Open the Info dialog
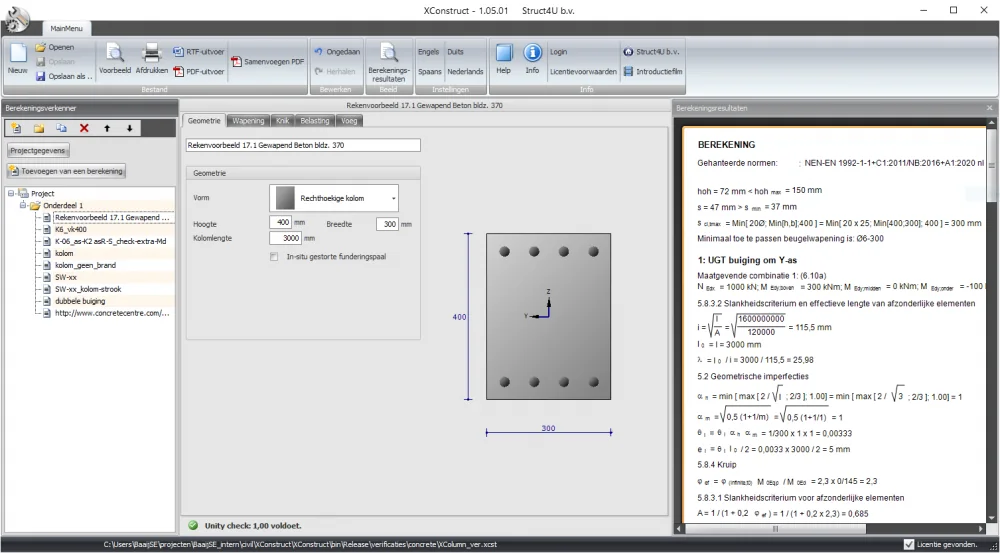 click(x=533, y=59)
